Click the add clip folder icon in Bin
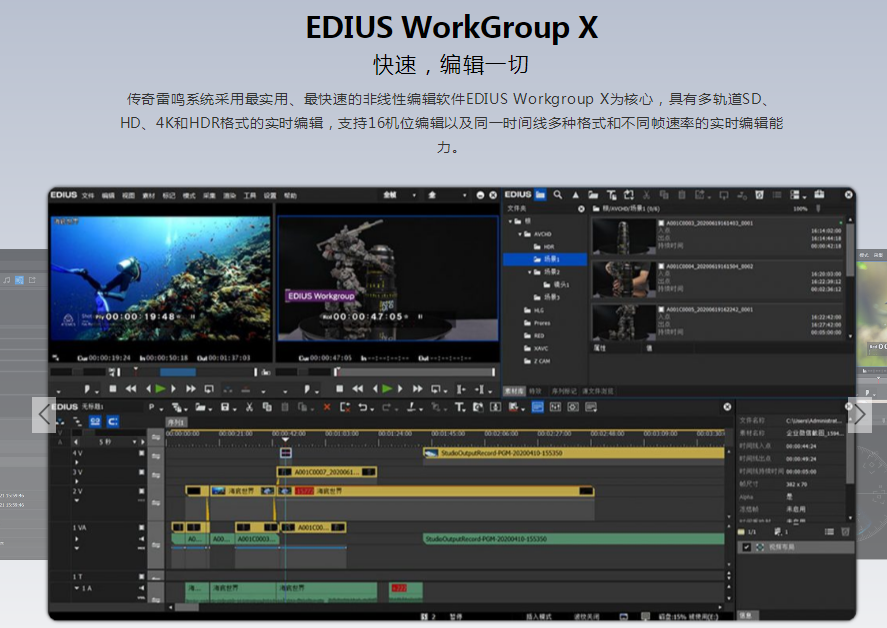 593,195
